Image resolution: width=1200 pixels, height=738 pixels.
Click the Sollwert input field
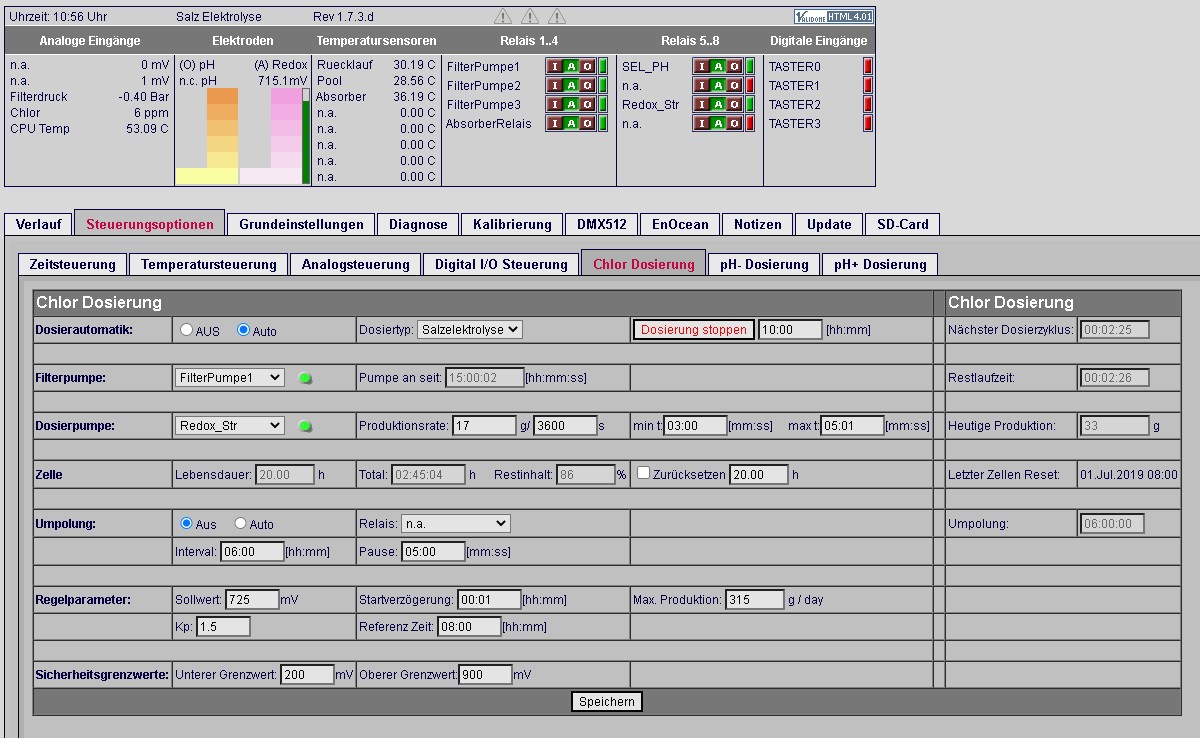252,600
